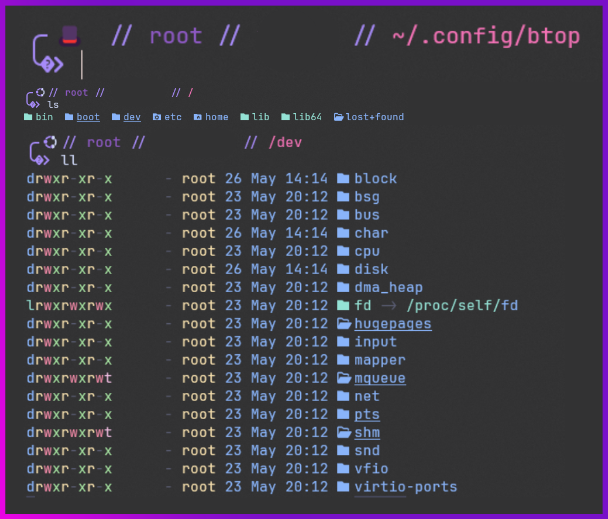Click the folder icon next to block
Viewport: 608px width, 519px height.
pos(343,179)
